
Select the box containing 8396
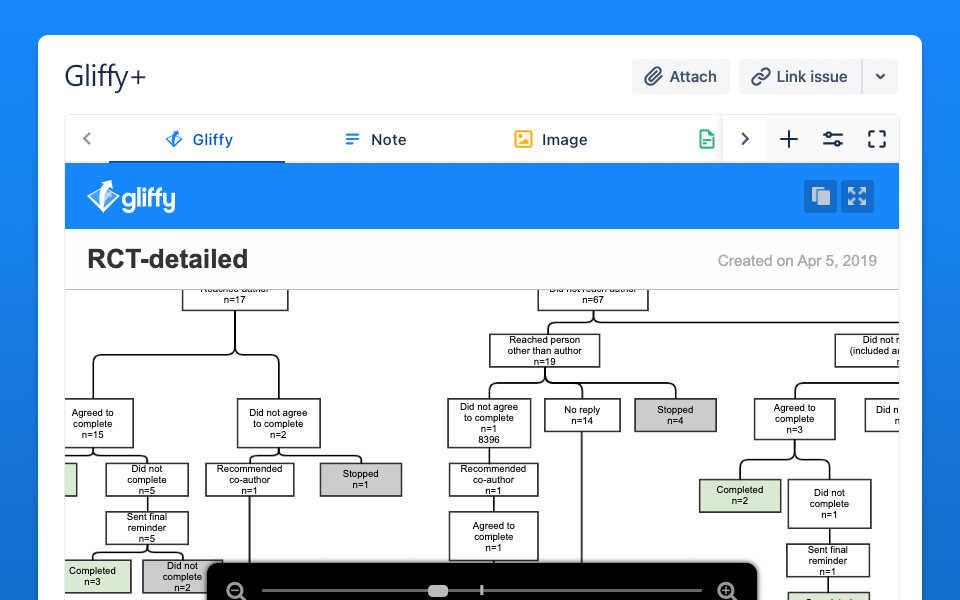click(489, 423)
